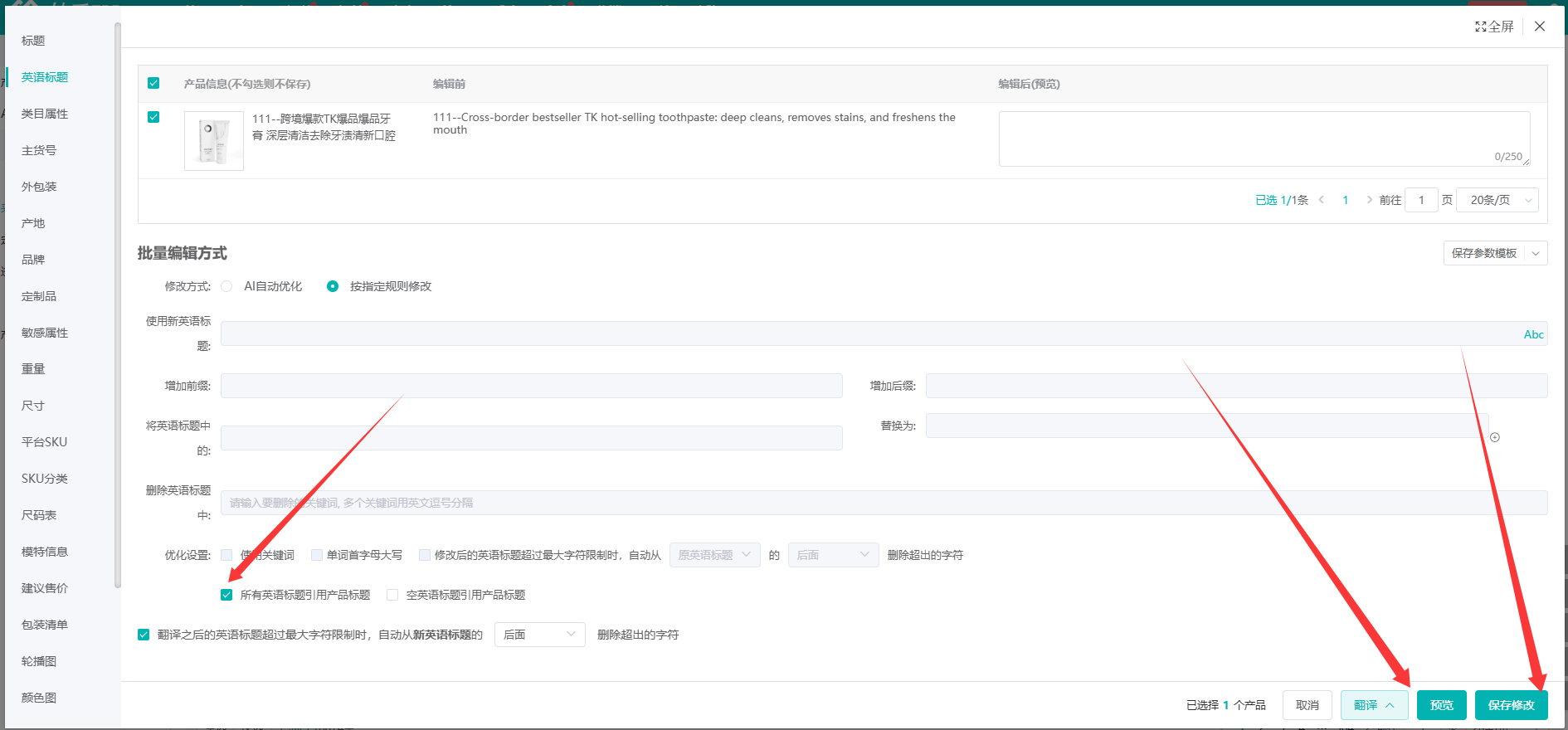Image resolution: width=1568 pixels, height=730 pixels.
Task: Open the 平台SKU sidebar item
Action: [x=44, y=442]
